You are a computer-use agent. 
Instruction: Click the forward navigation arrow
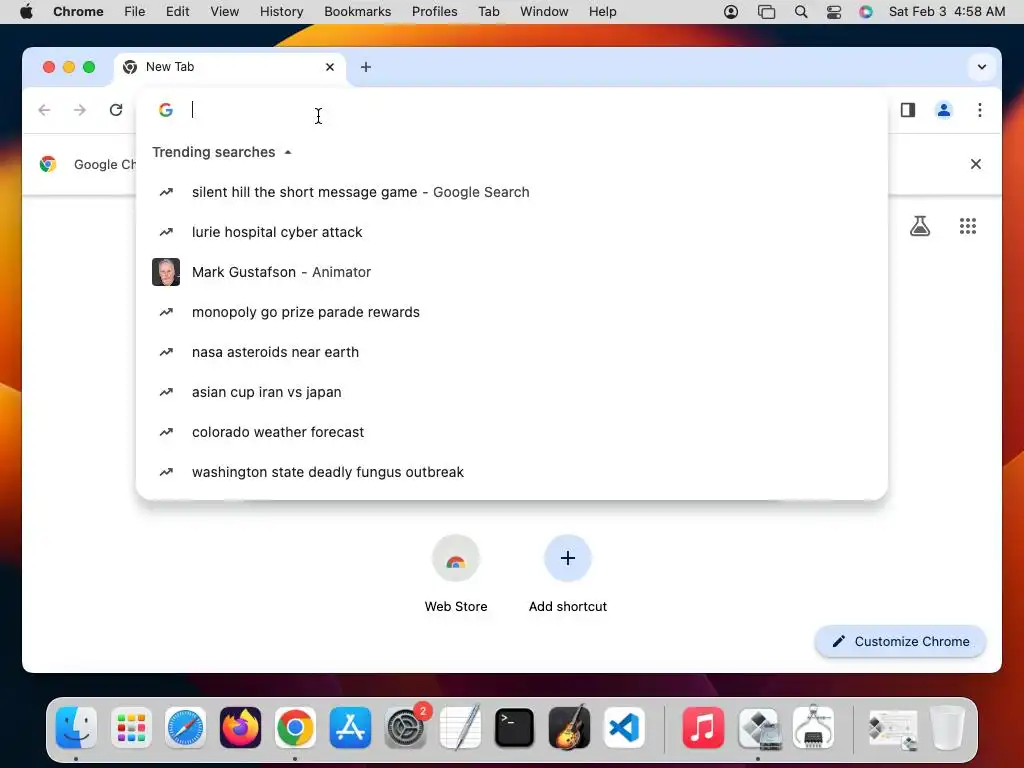[80, 110]
